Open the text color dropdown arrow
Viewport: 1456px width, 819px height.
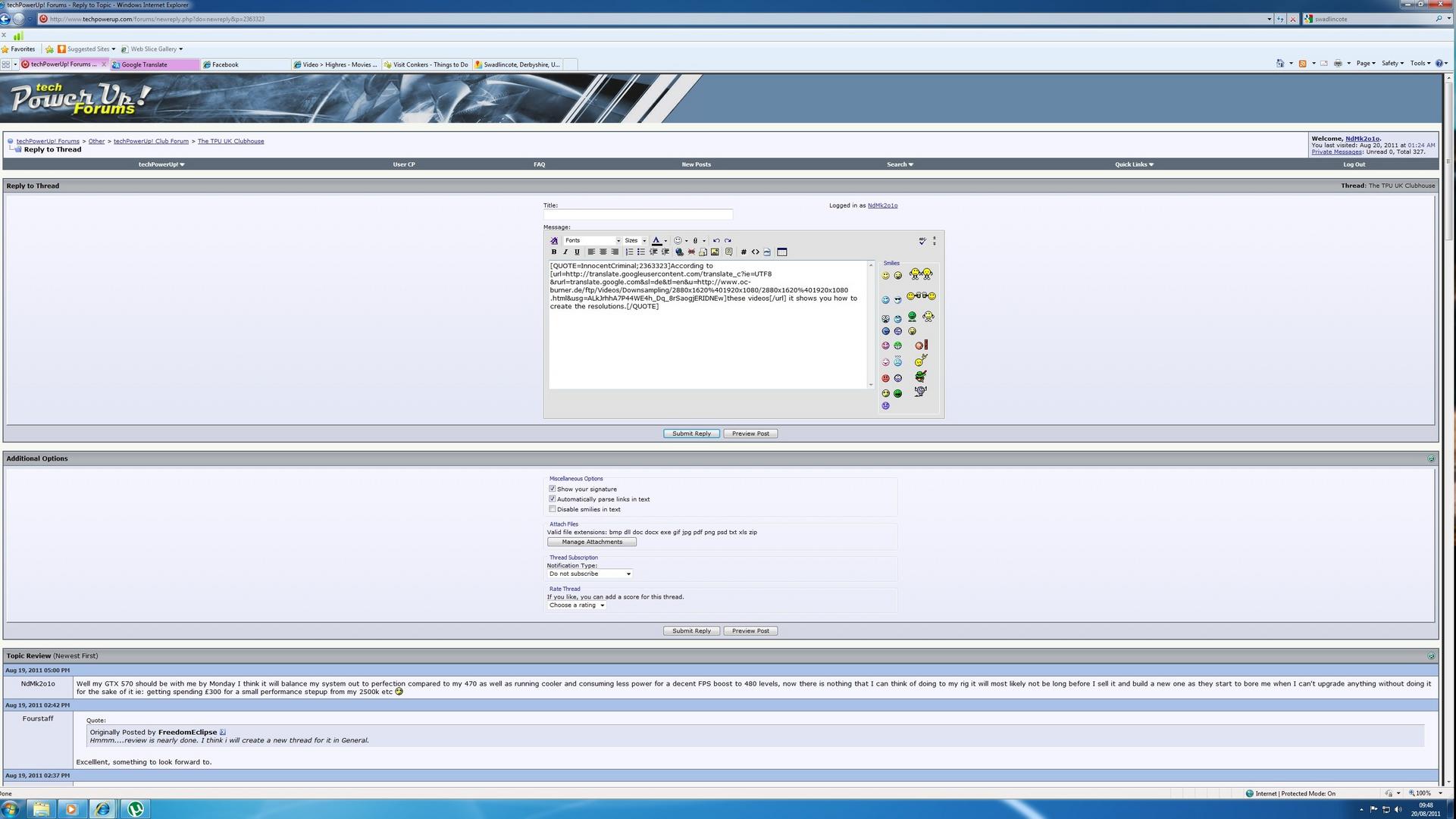pos(665,240)
